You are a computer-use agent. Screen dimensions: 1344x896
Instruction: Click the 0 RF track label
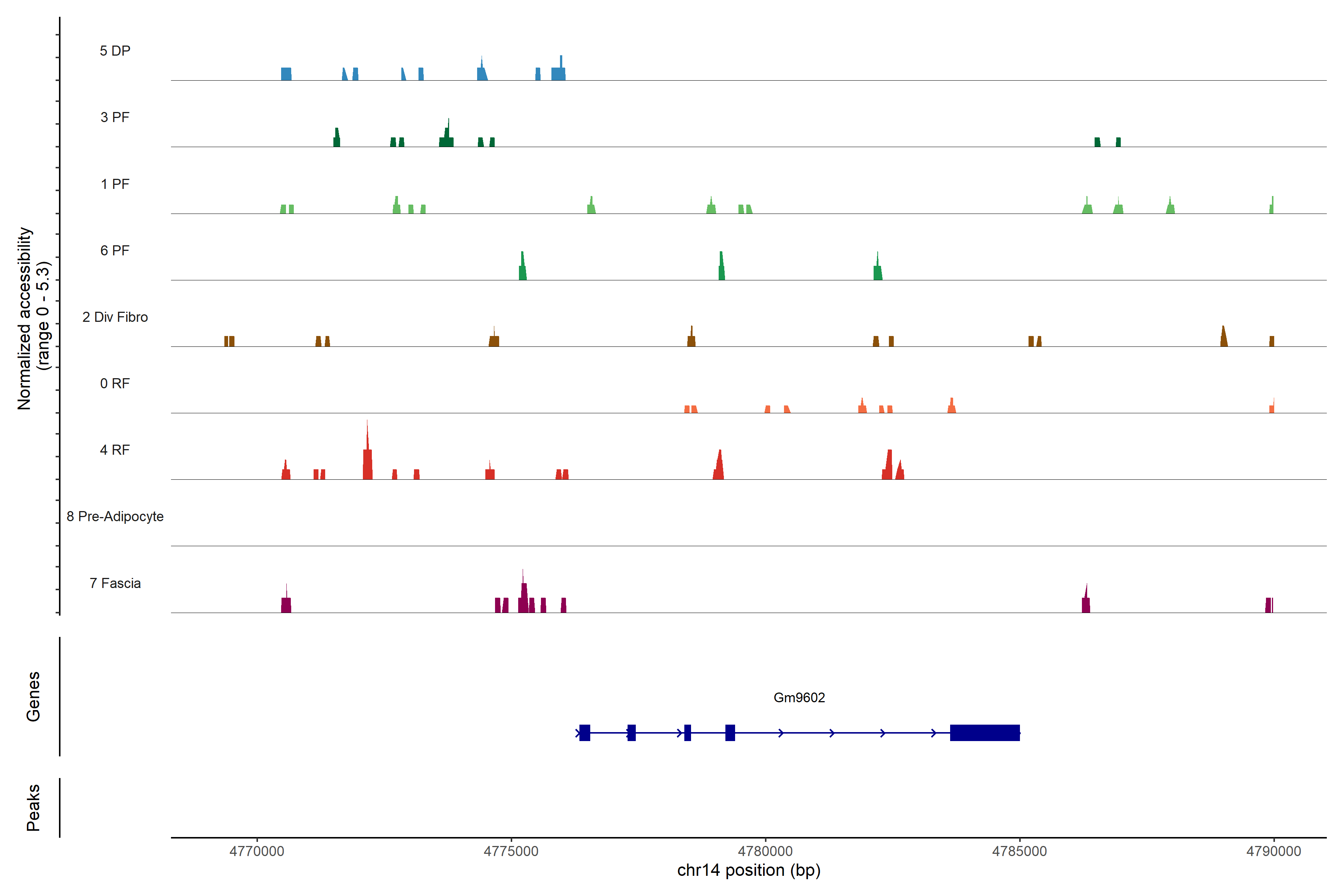(x=115, y=383)
